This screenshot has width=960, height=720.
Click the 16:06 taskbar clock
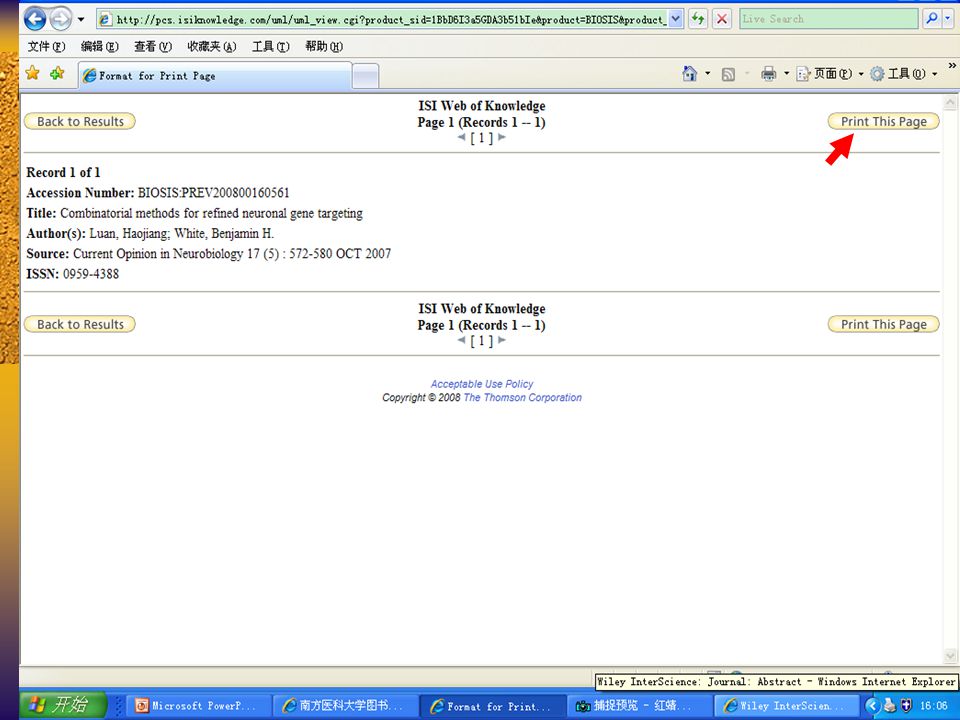click(x=933, y=706)
